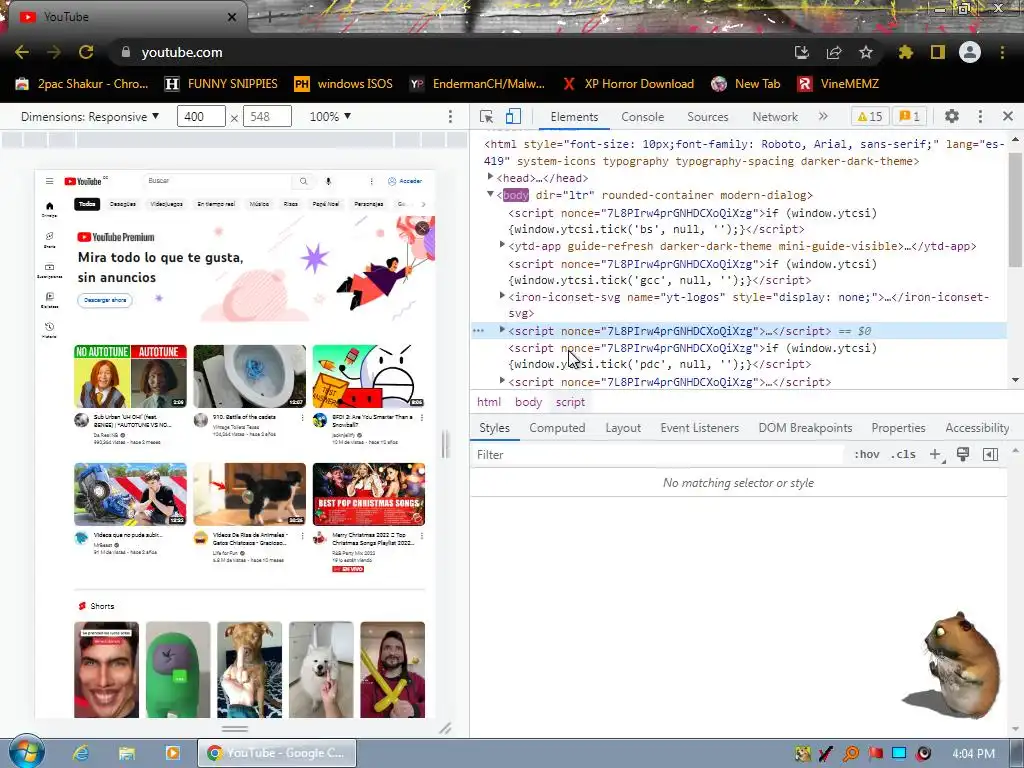Open the windows ISOS bookmark
The width and height of the screenshot is (1024, 768).
(x=344, y=84)
